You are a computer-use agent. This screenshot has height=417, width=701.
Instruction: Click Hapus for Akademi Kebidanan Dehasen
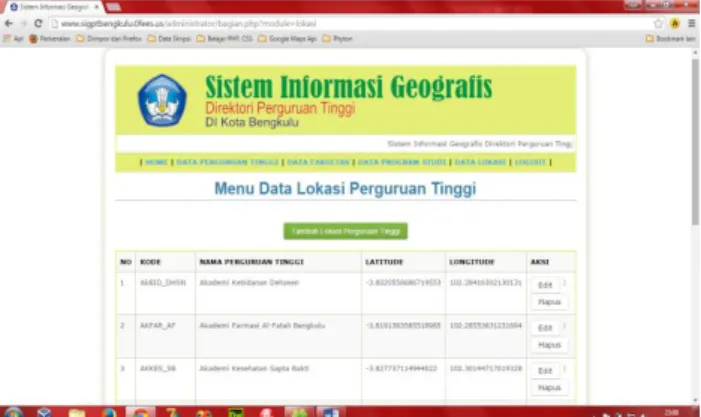[549, 302]
